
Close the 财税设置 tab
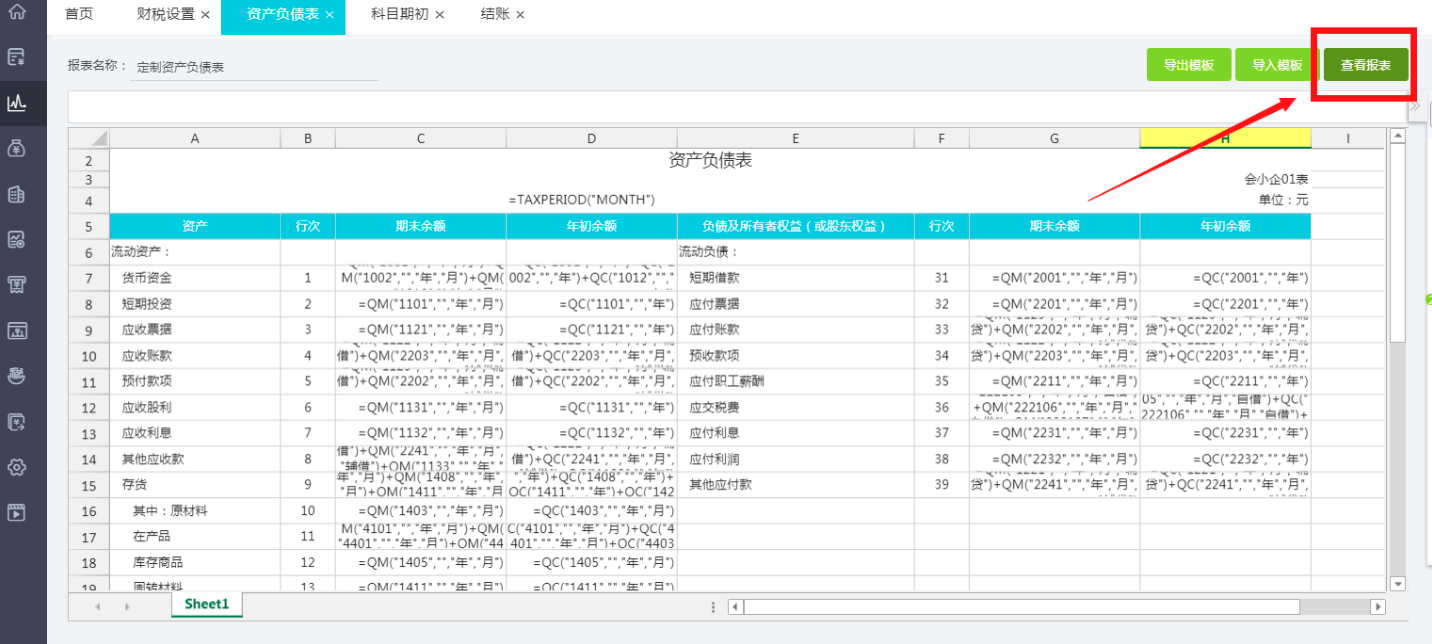(x=205, y=15)
